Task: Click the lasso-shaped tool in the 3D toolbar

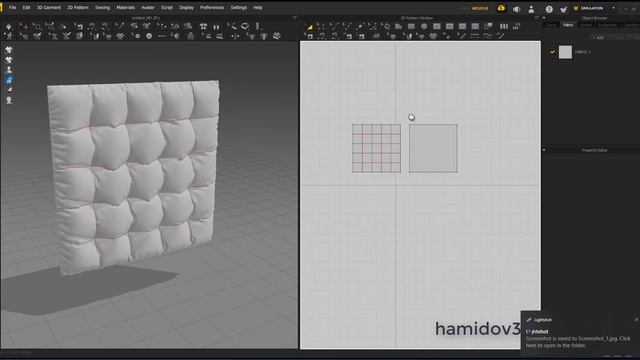Action: click(x=245, y=26)
